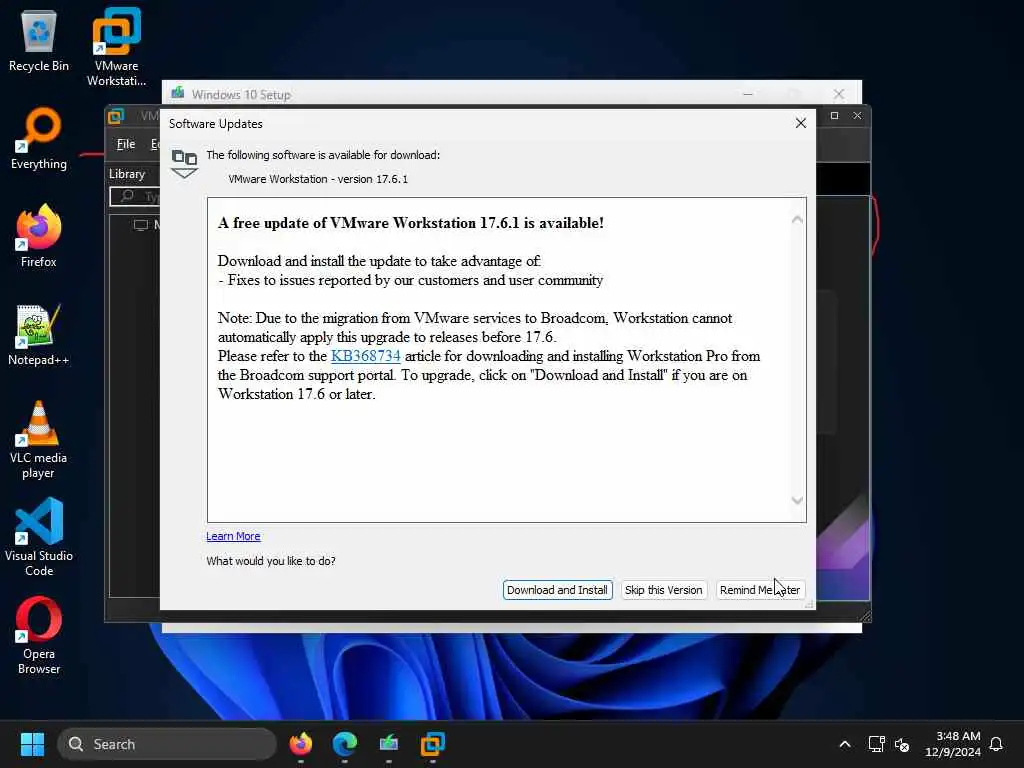Open the notifications bell icon
This screenshot has width=1024, height=768.
[x=996, y=744]
